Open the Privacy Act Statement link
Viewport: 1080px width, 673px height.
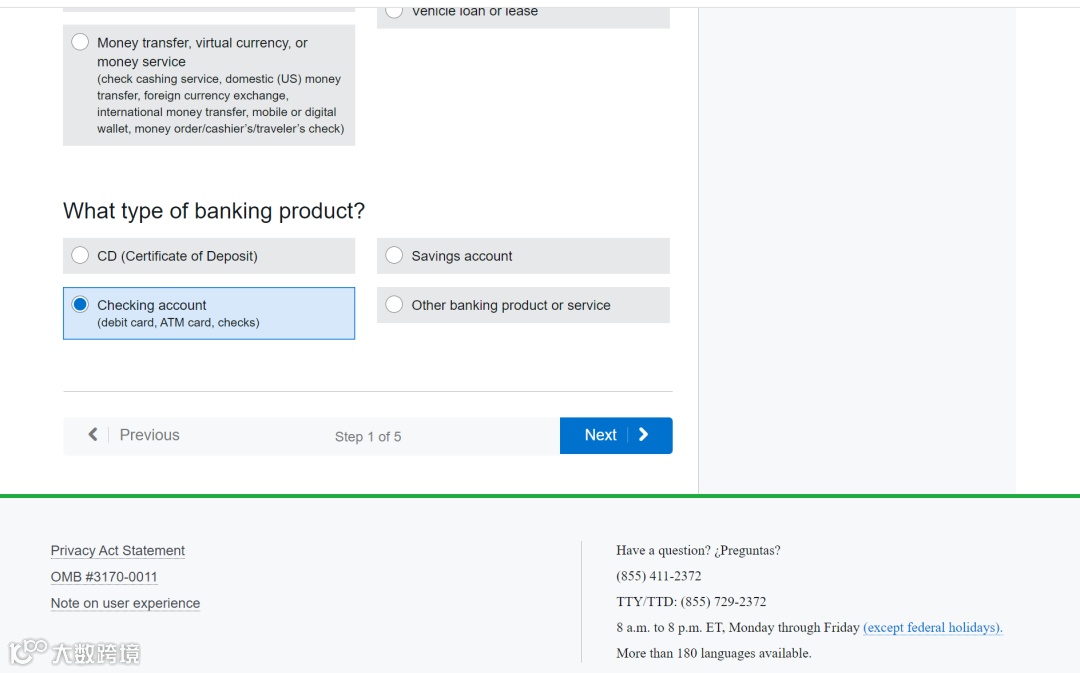tap(118, 551)
